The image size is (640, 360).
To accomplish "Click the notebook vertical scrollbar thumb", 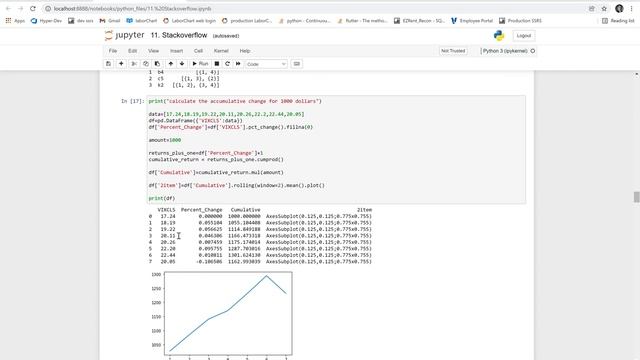I will pos(636,196).
